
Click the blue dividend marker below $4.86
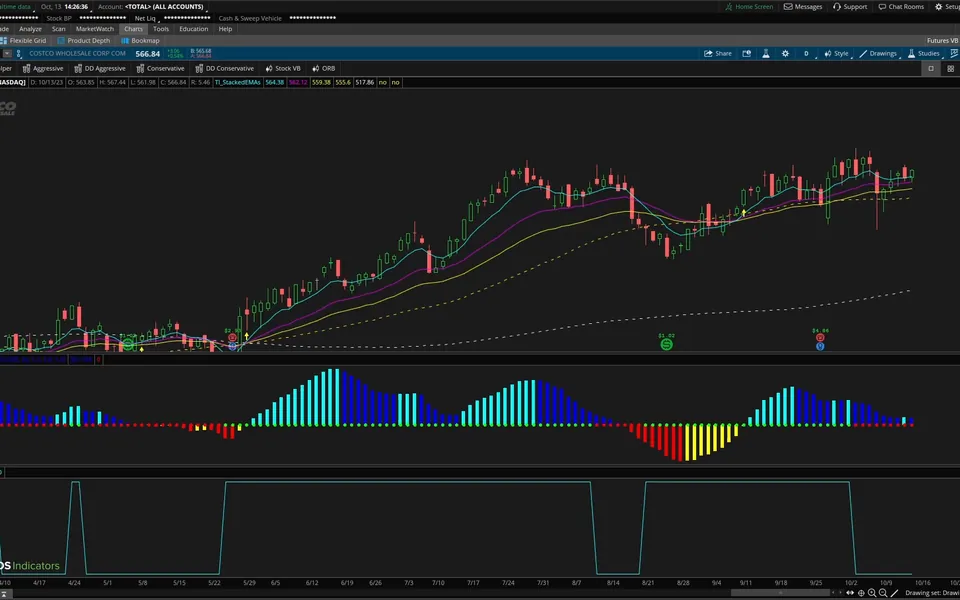pos(820,347)
